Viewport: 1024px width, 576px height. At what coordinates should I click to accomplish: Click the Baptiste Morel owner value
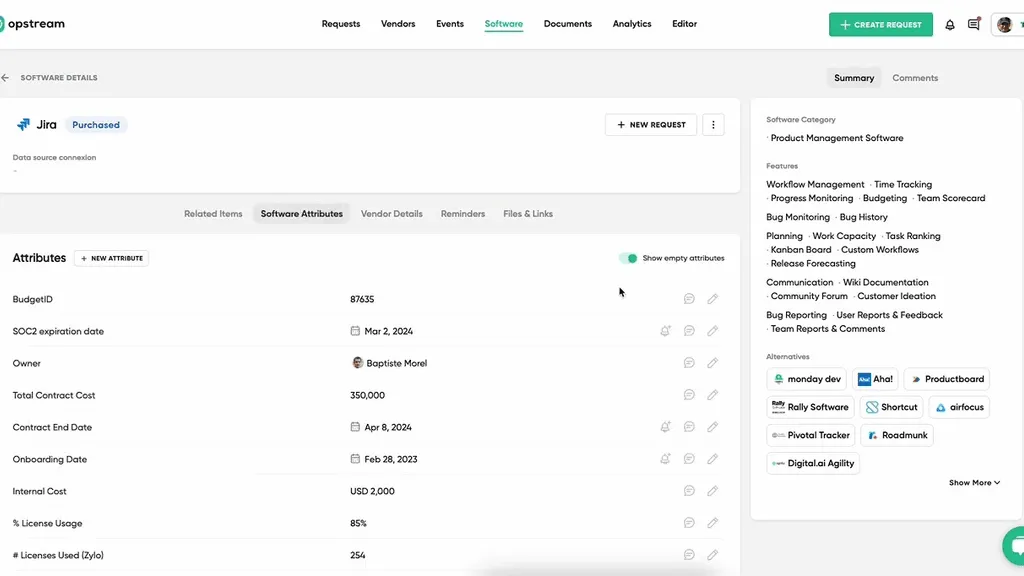tap(389, 363)
